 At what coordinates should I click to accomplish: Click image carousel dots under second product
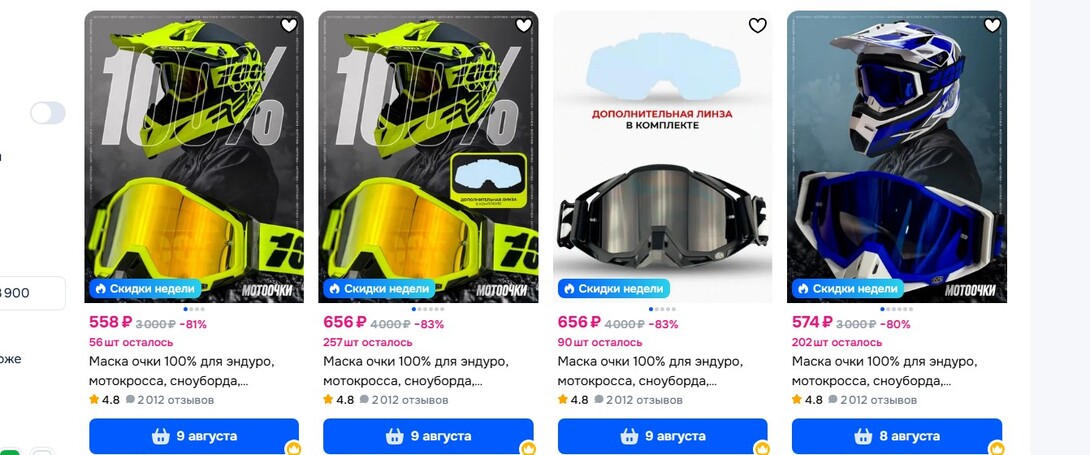pyautogui.click(x=428, y=309)
